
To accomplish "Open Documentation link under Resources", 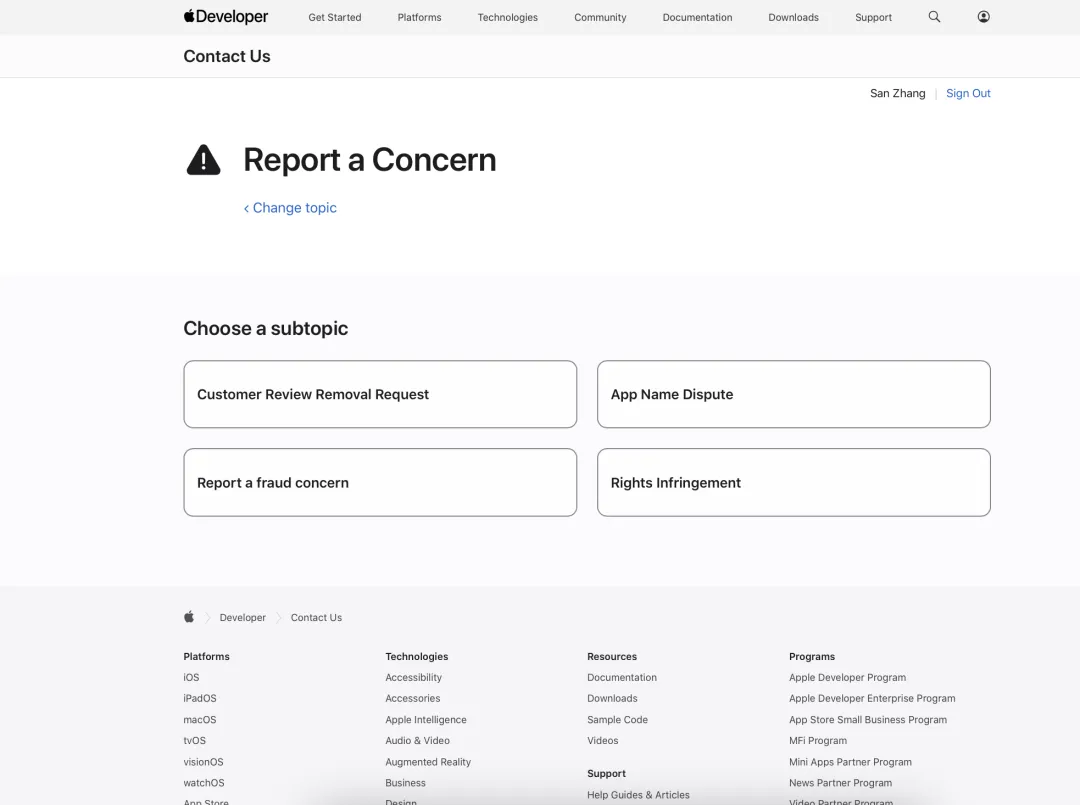I will click(622, 678).
